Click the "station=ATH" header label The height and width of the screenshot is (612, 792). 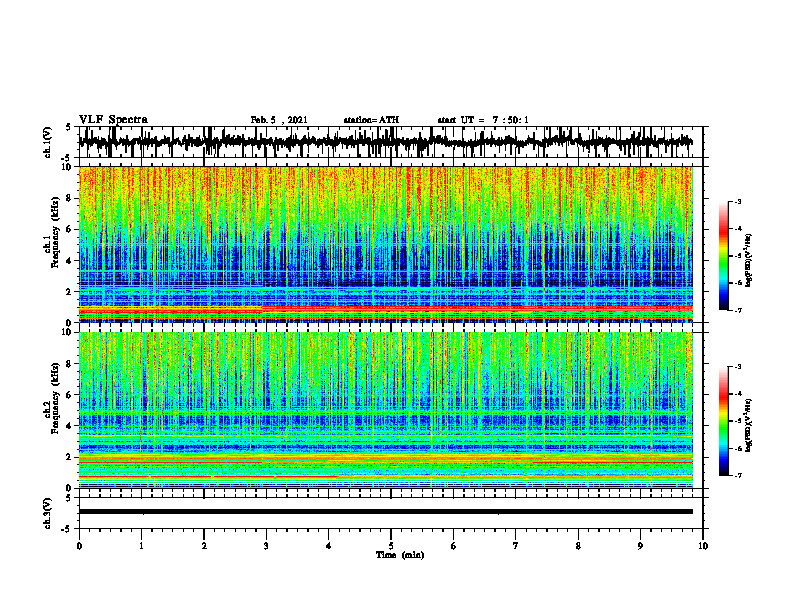371,120
